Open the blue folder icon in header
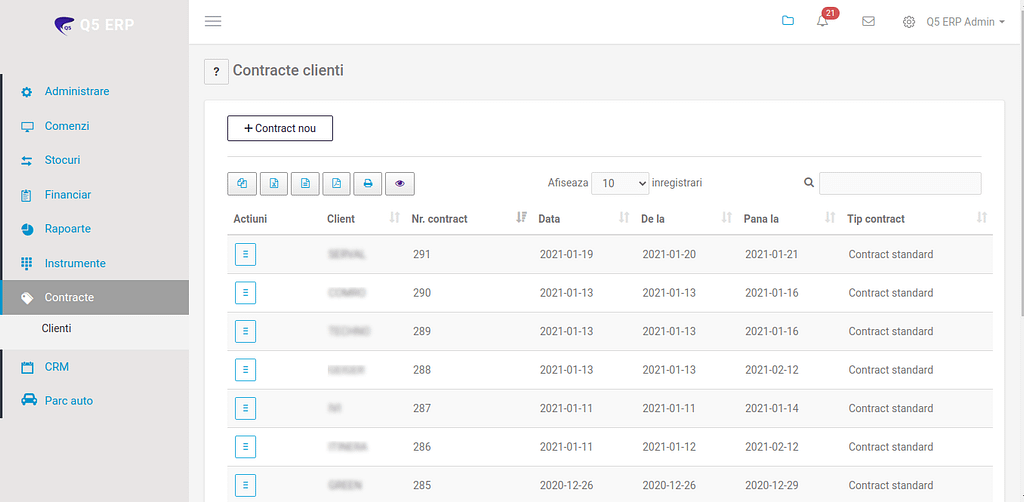This screenshot has height=502, width=1024. [788, 21]
